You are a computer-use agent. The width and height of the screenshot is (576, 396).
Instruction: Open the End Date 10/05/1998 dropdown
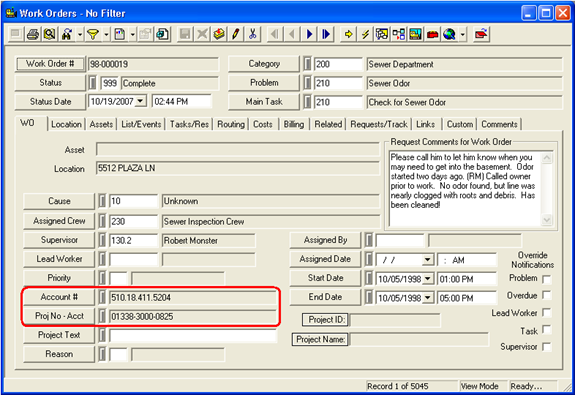tap(428, 298)
